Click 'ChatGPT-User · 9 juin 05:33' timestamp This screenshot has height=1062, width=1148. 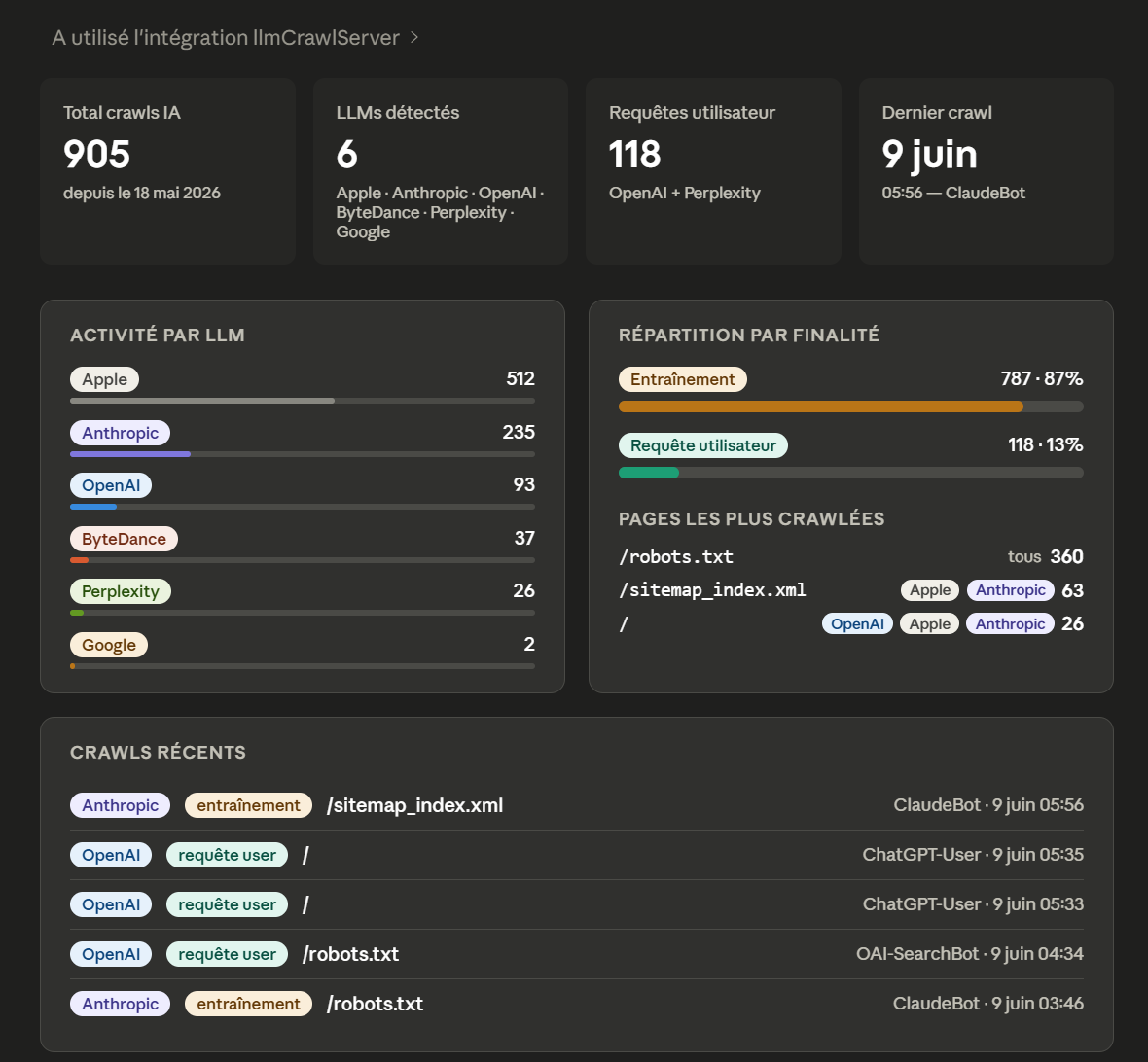973,903
